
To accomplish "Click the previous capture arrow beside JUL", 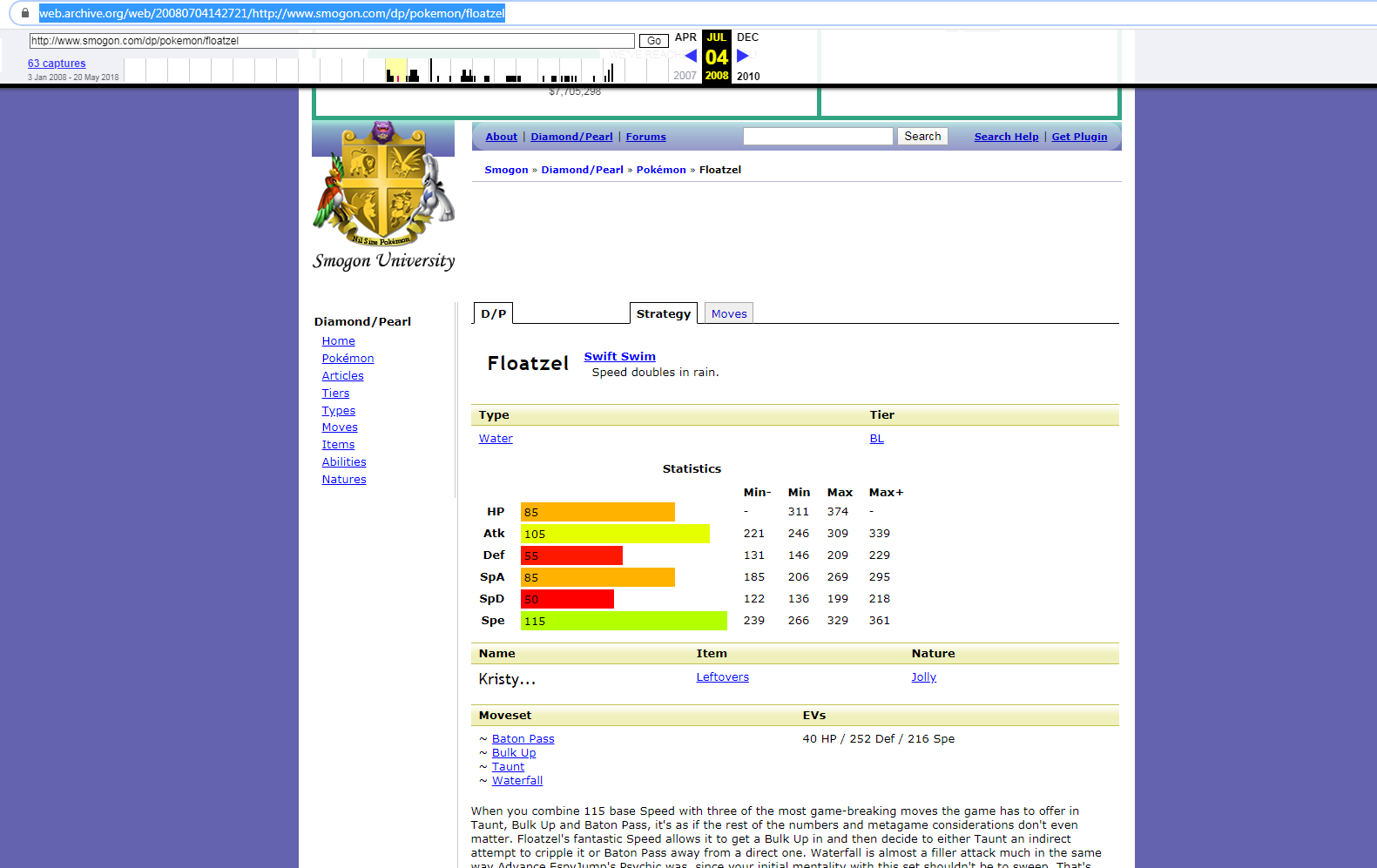I will coord(691,56).
